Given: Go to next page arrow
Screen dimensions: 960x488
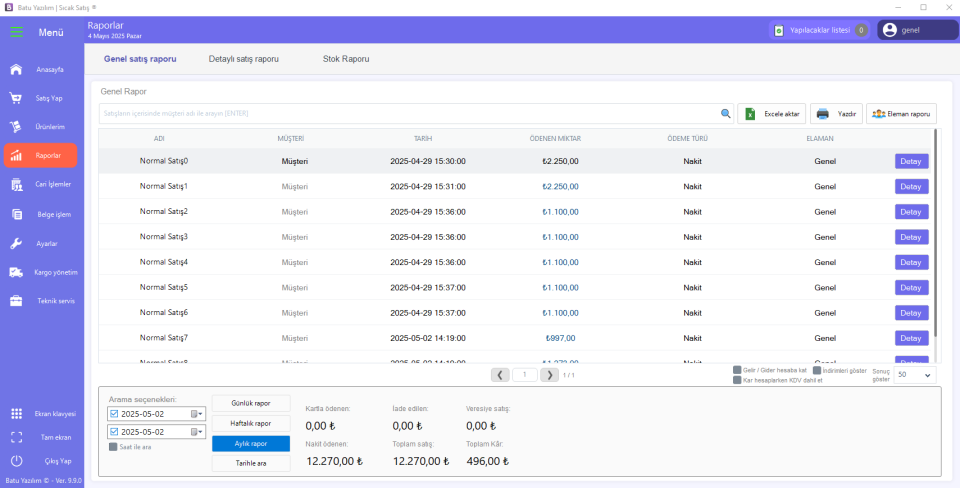Looking at the screenshot, I should [x=549, y=375].
